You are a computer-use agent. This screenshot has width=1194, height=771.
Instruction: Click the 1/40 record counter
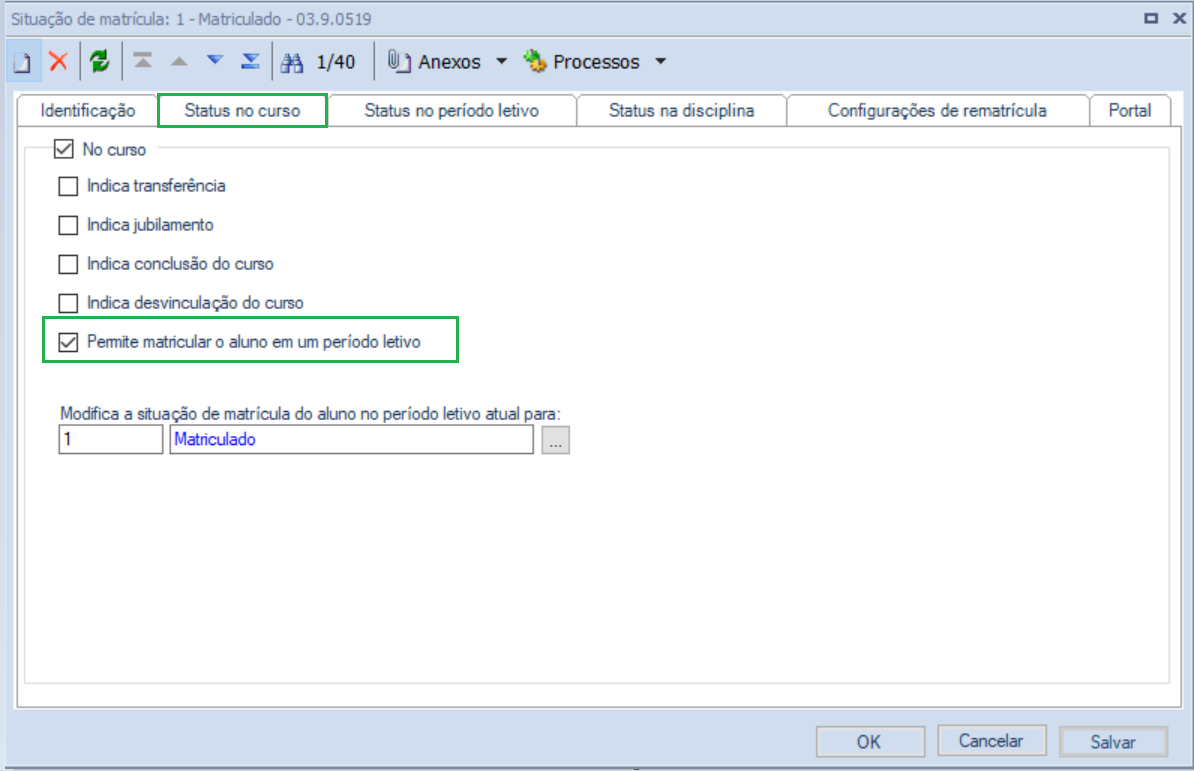[x=336, y=62]
